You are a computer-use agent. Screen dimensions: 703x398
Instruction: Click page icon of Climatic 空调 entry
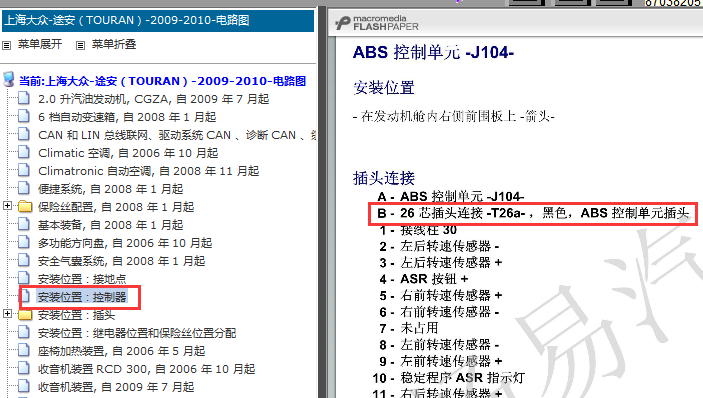[24, 152]
